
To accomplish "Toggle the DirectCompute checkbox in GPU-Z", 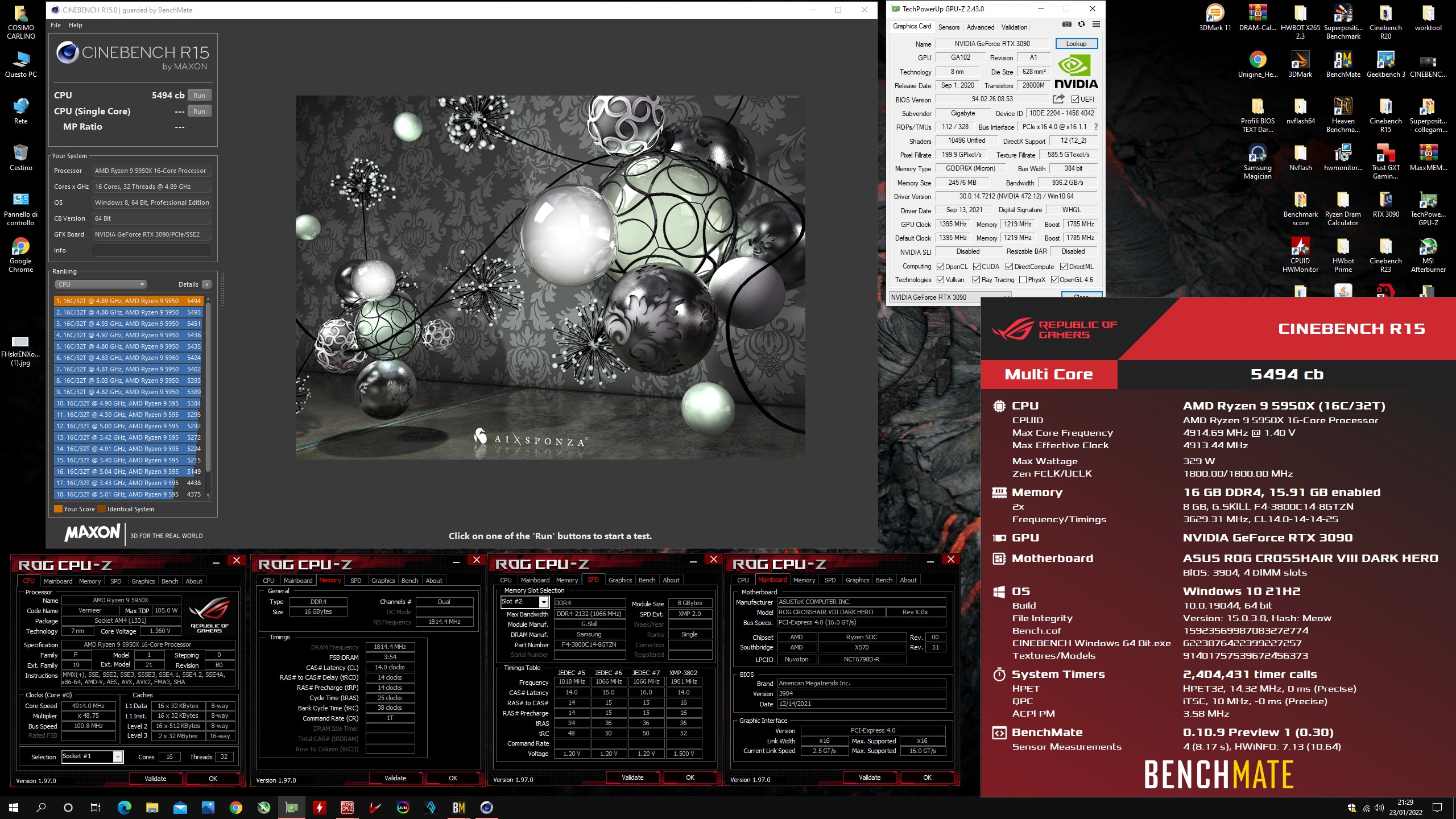I will coord(1009,266).
